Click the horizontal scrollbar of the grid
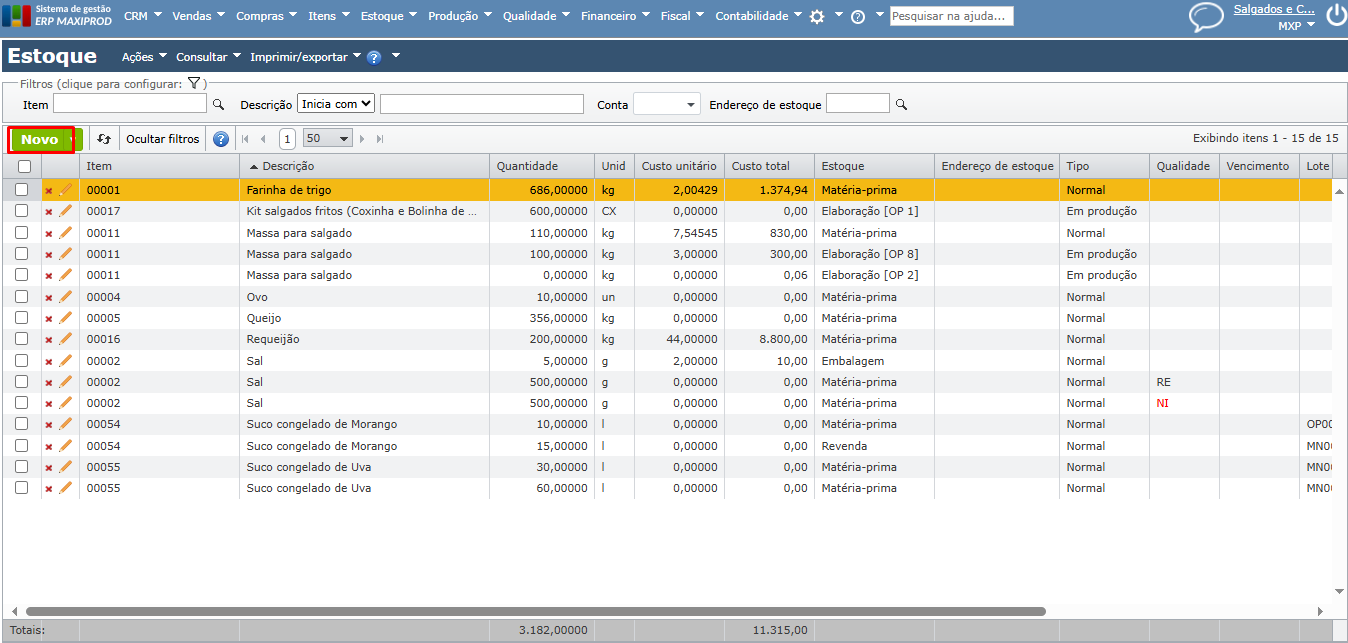 (x=535, y=610)
